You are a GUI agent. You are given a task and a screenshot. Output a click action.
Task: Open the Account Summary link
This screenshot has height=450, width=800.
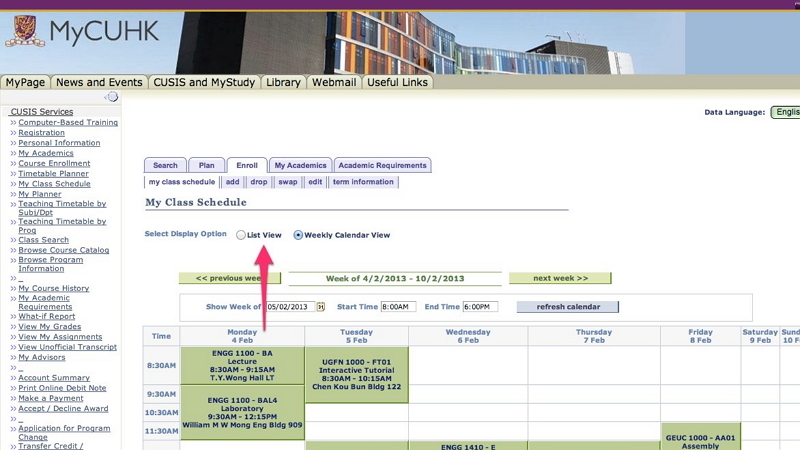(x=54, y=378)
